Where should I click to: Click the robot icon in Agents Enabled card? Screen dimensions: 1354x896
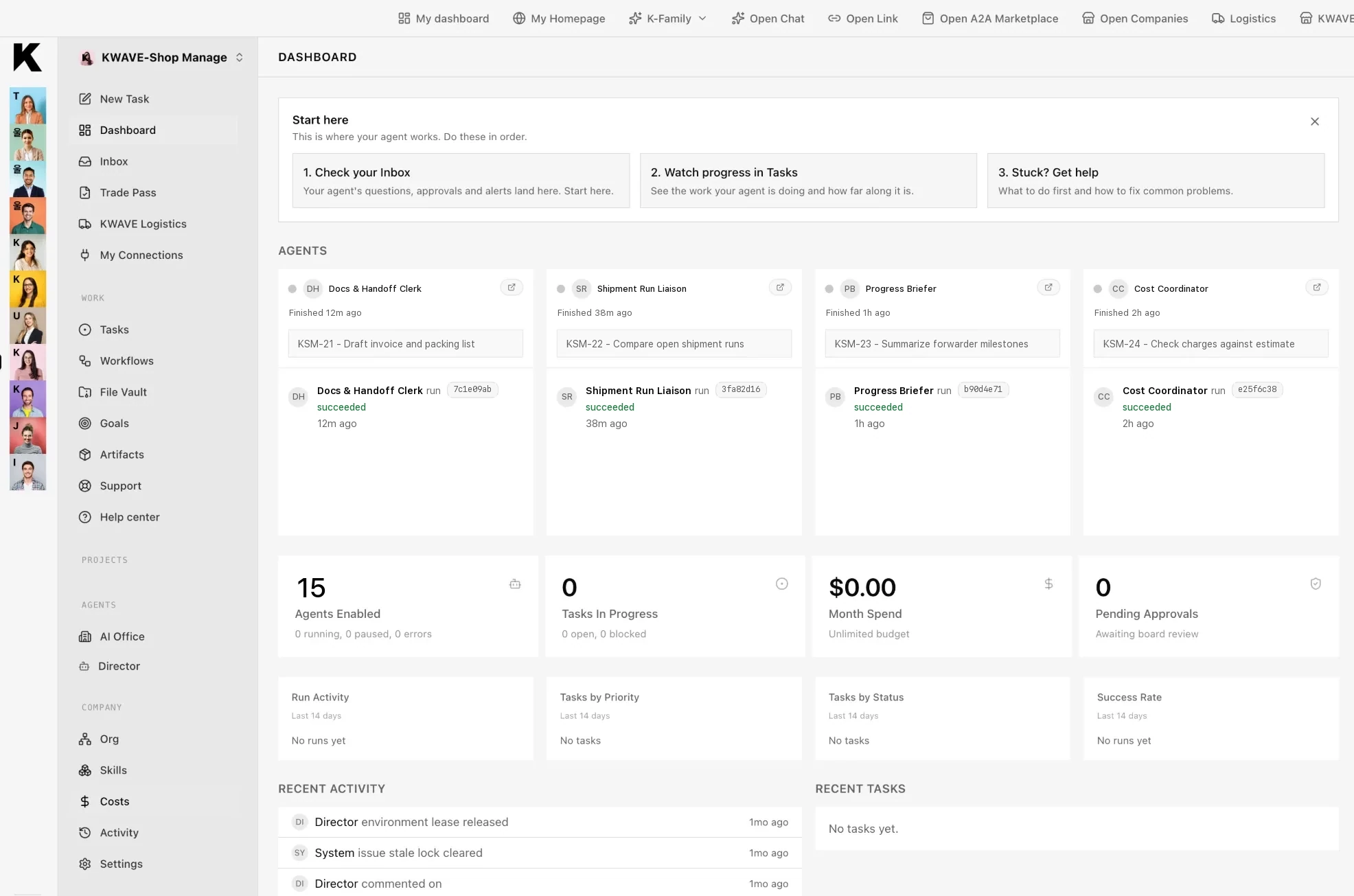(515, 584)
